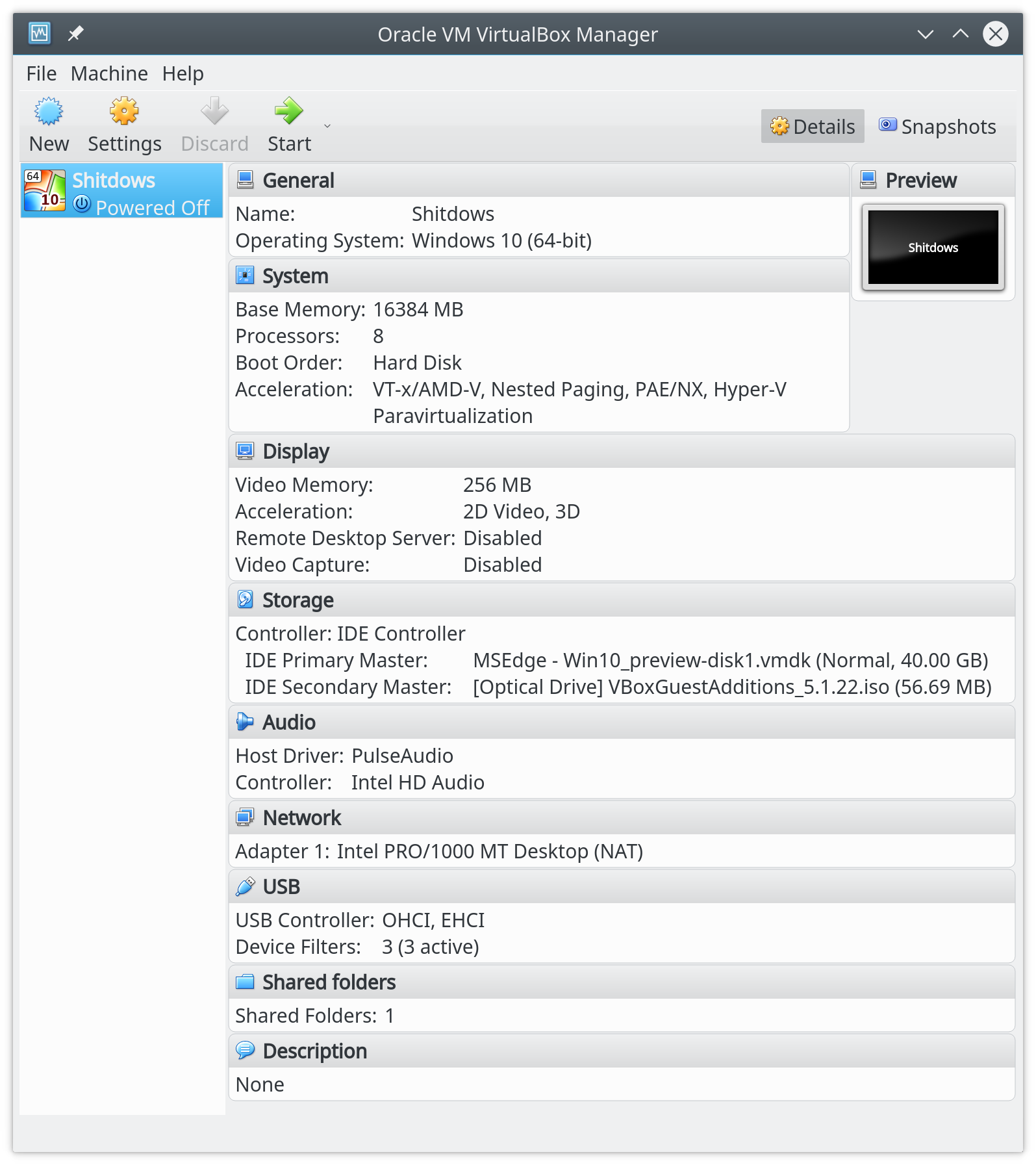
Task: Select the Shitdows VM in the list
Action: [122, 191]
